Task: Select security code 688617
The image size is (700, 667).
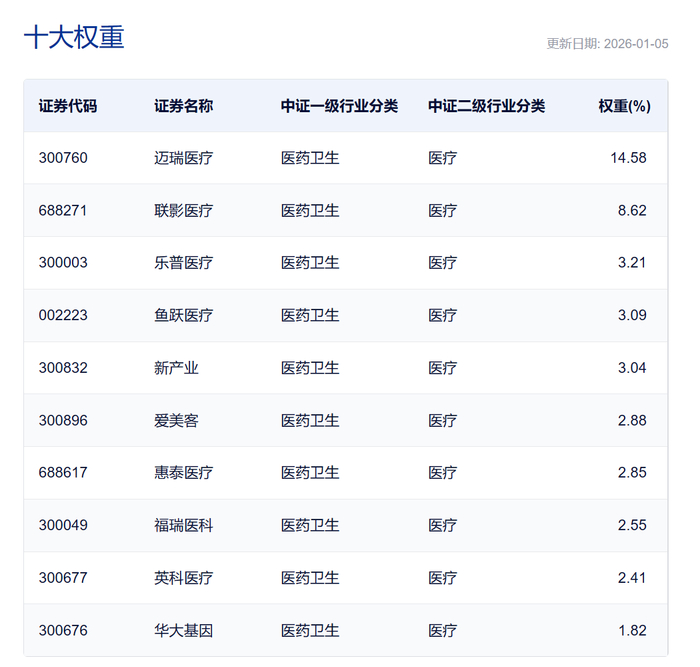Action: tap(63, 472)
